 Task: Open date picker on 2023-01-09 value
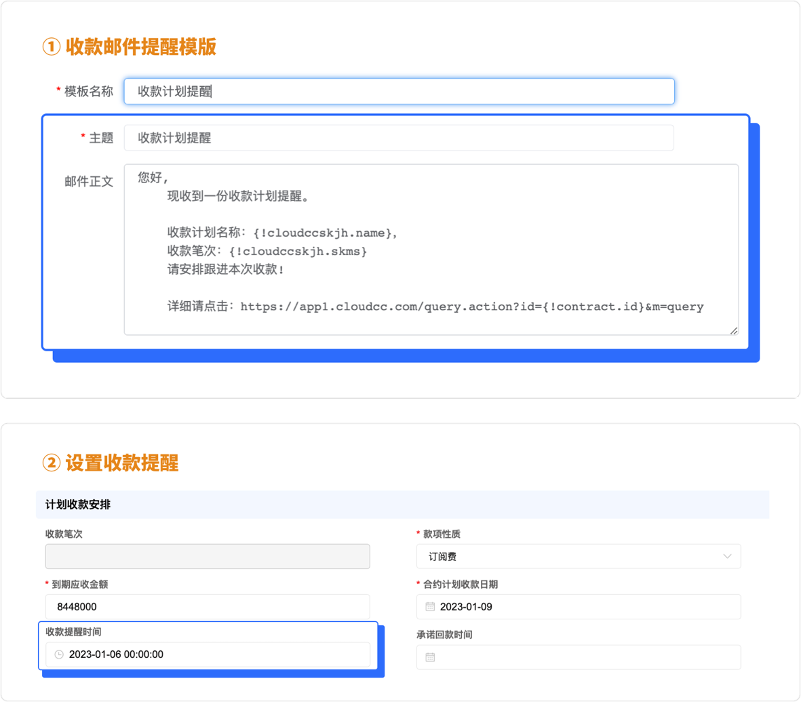pos(466,607)
